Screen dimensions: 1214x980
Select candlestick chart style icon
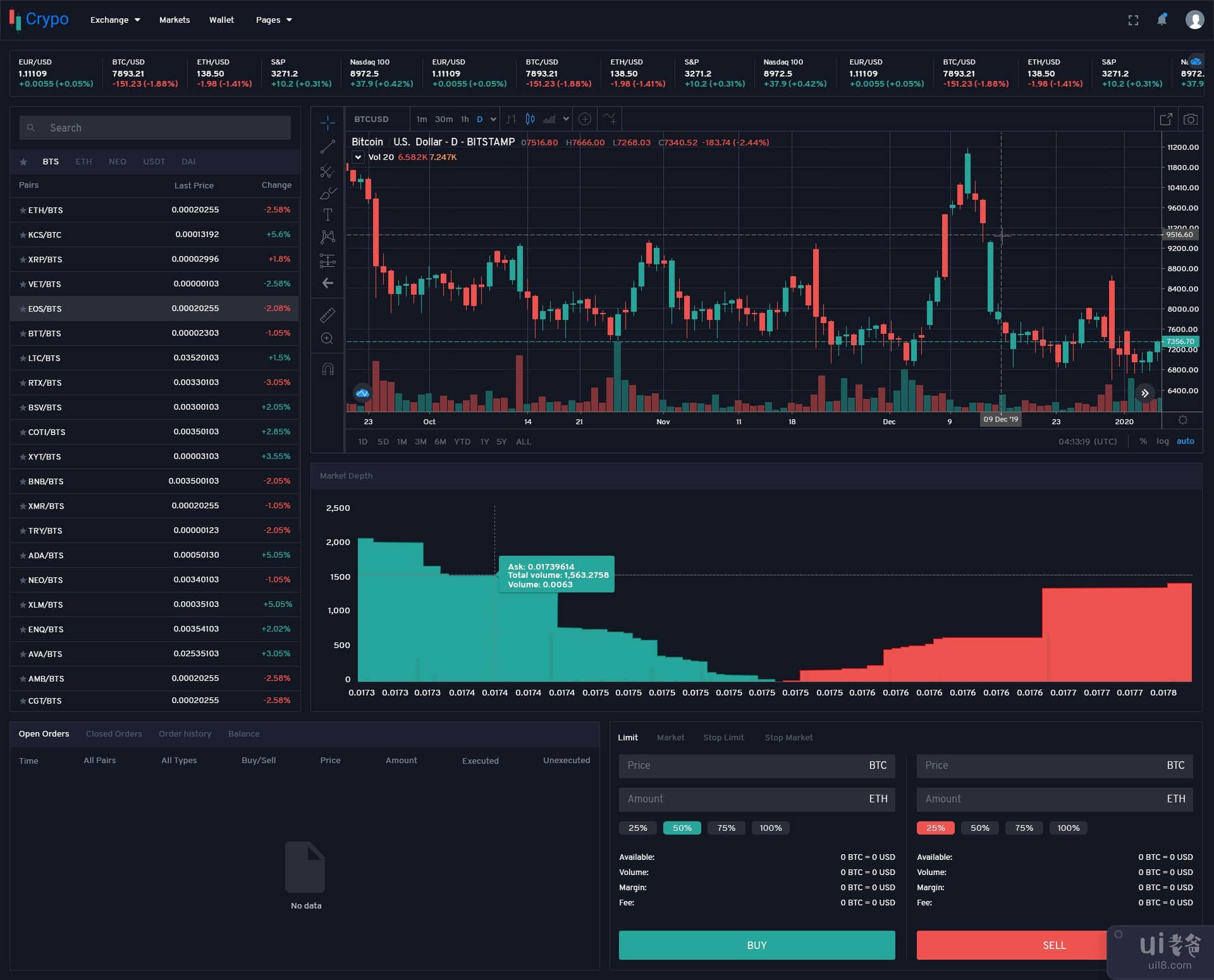point(530,119)
